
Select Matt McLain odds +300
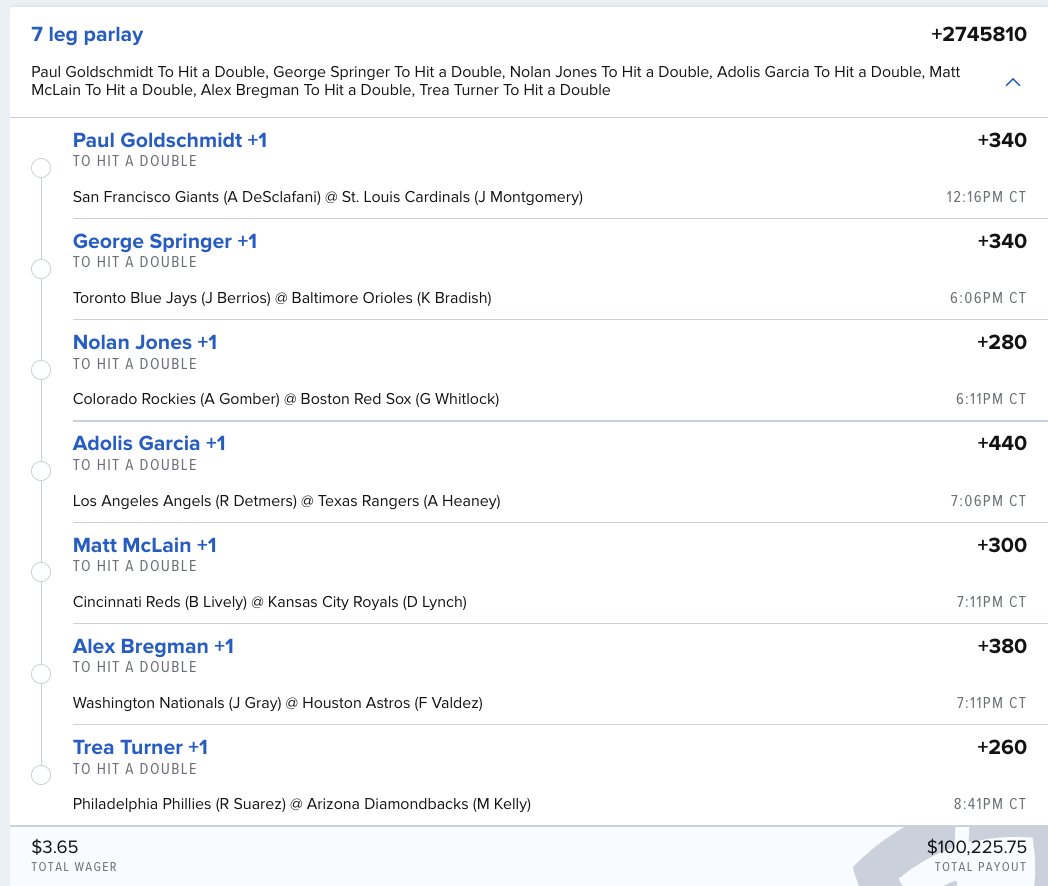click(x=1001, y=545)
